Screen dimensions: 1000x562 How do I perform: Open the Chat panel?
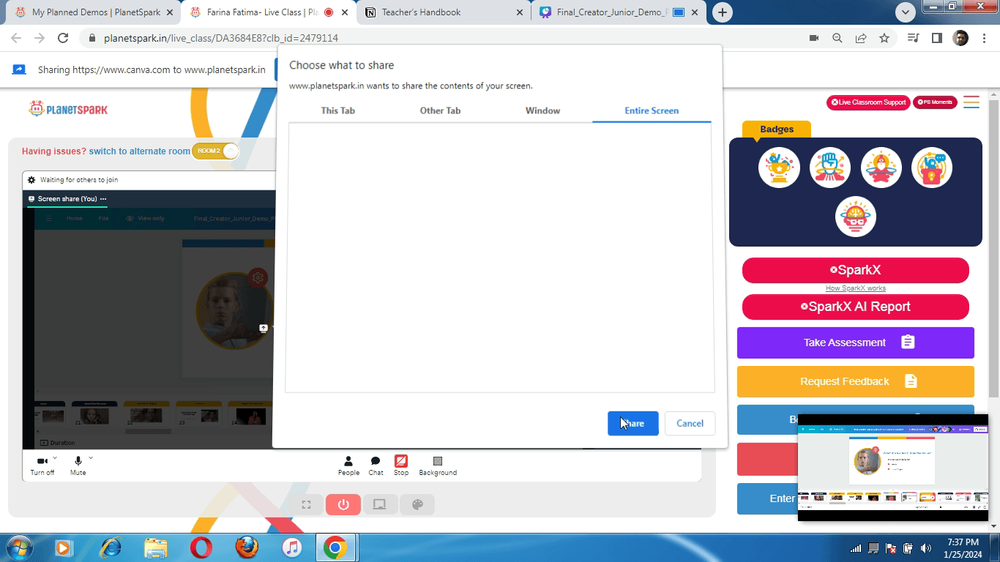click(376, 466)
